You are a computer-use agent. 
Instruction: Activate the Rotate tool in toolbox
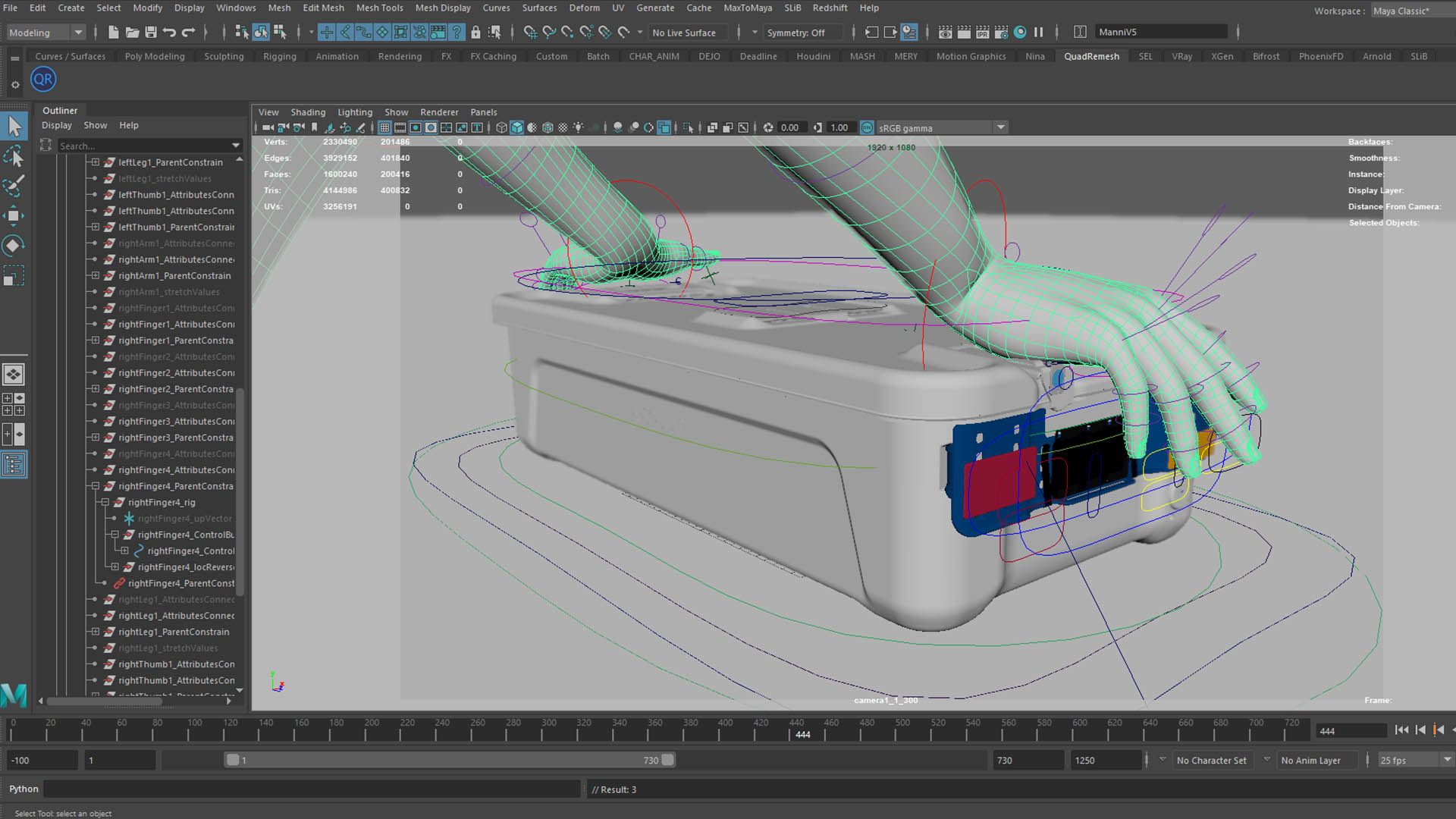coord(14,246)
